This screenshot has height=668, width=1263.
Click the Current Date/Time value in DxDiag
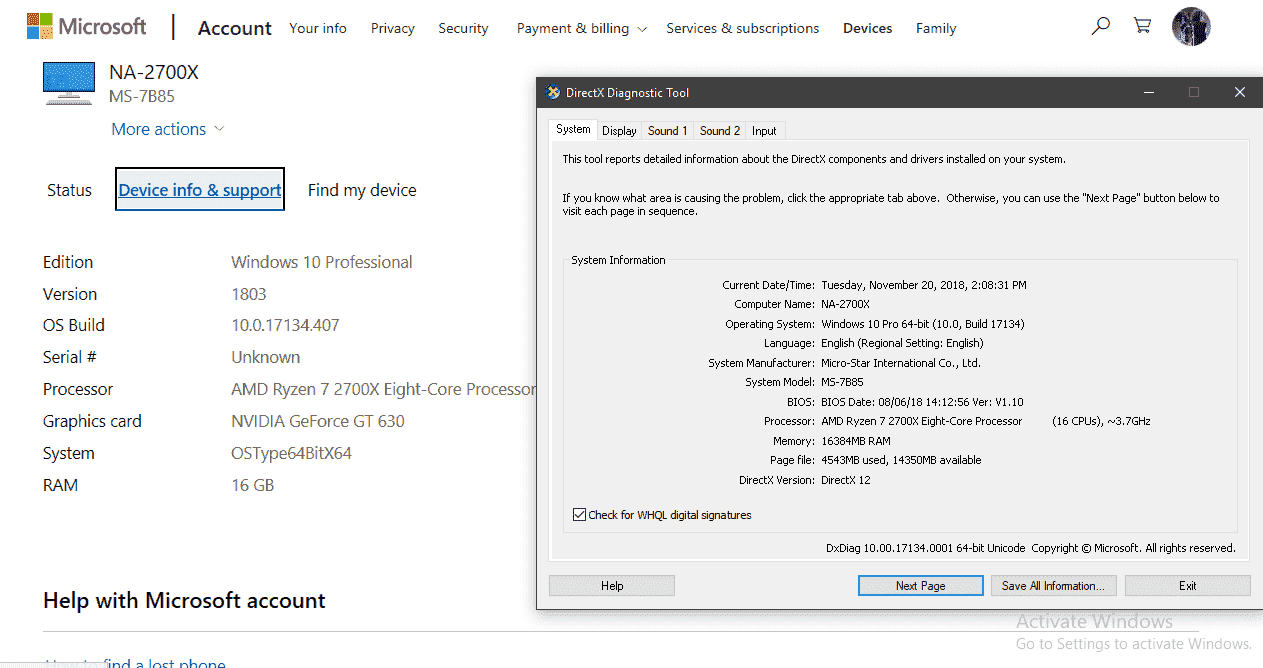tap(924, 285)
